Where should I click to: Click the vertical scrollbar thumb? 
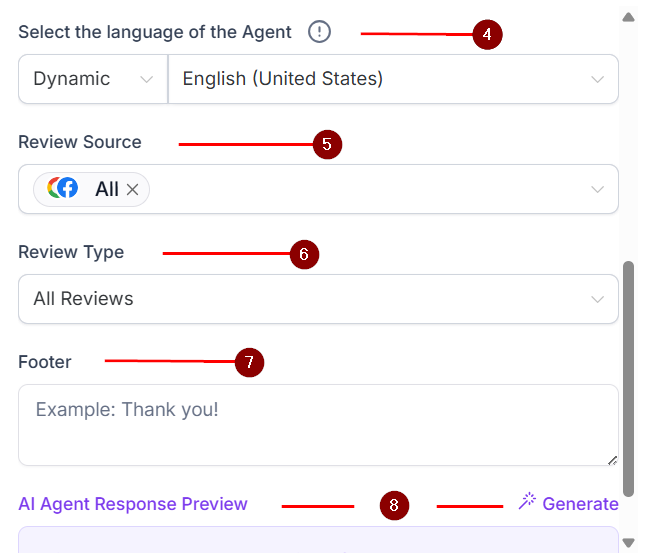click(628, 378)
